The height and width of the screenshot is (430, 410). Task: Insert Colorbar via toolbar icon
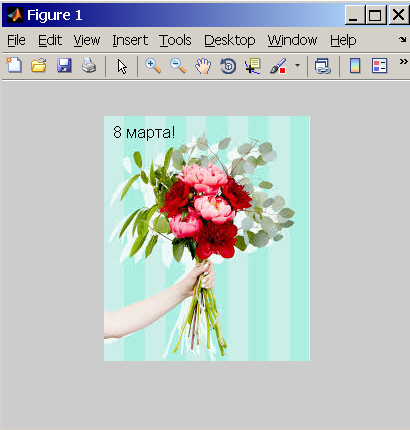coord(355,65)
